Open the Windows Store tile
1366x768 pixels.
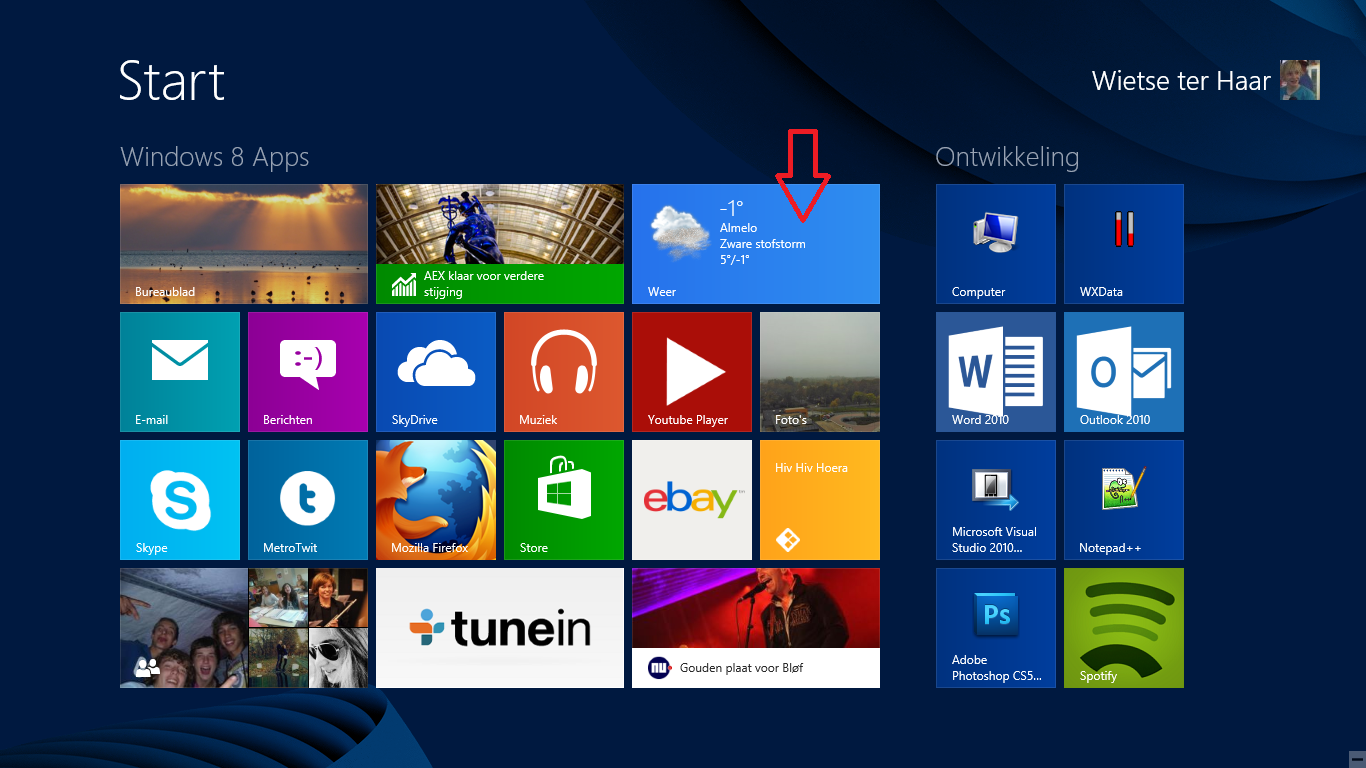564,500
